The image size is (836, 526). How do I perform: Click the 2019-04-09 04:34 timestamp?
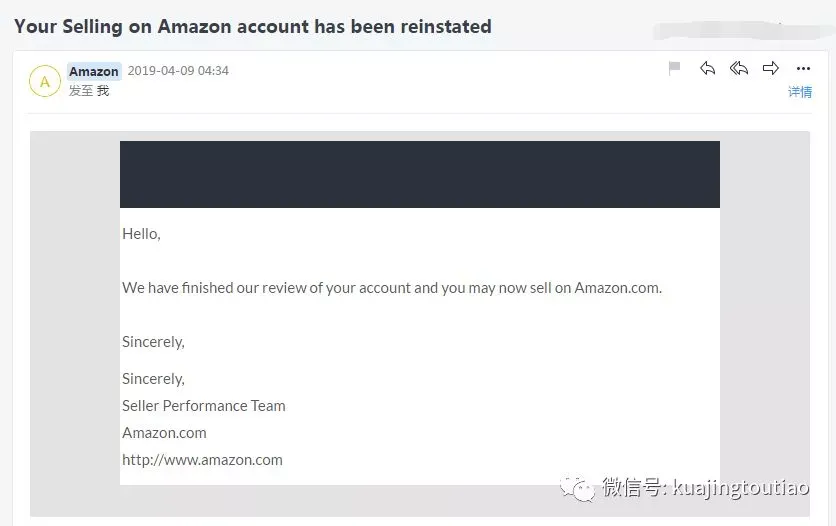[178, 71]
